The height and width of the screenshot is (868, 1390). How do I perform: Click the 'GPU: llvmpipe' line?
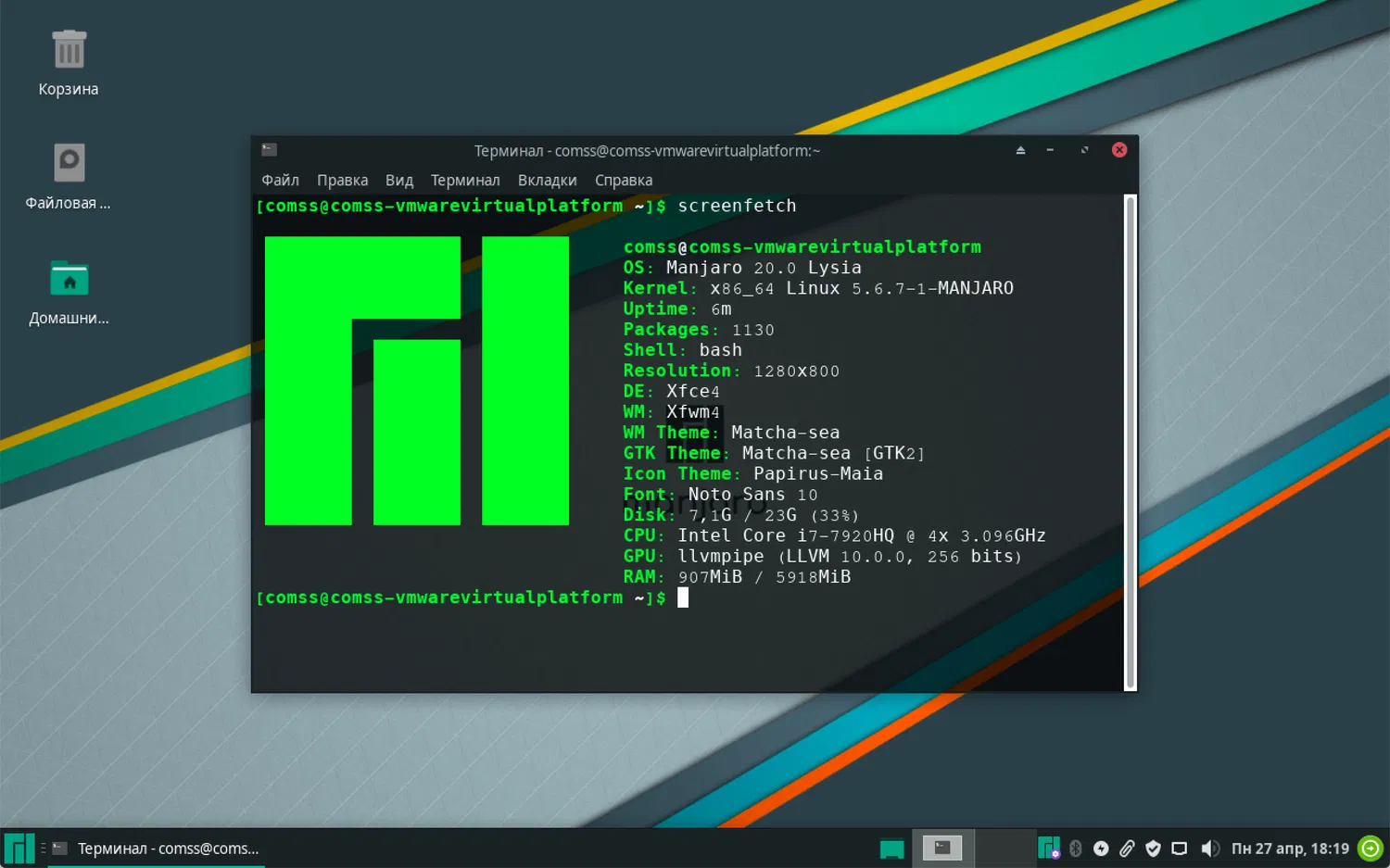824,556
